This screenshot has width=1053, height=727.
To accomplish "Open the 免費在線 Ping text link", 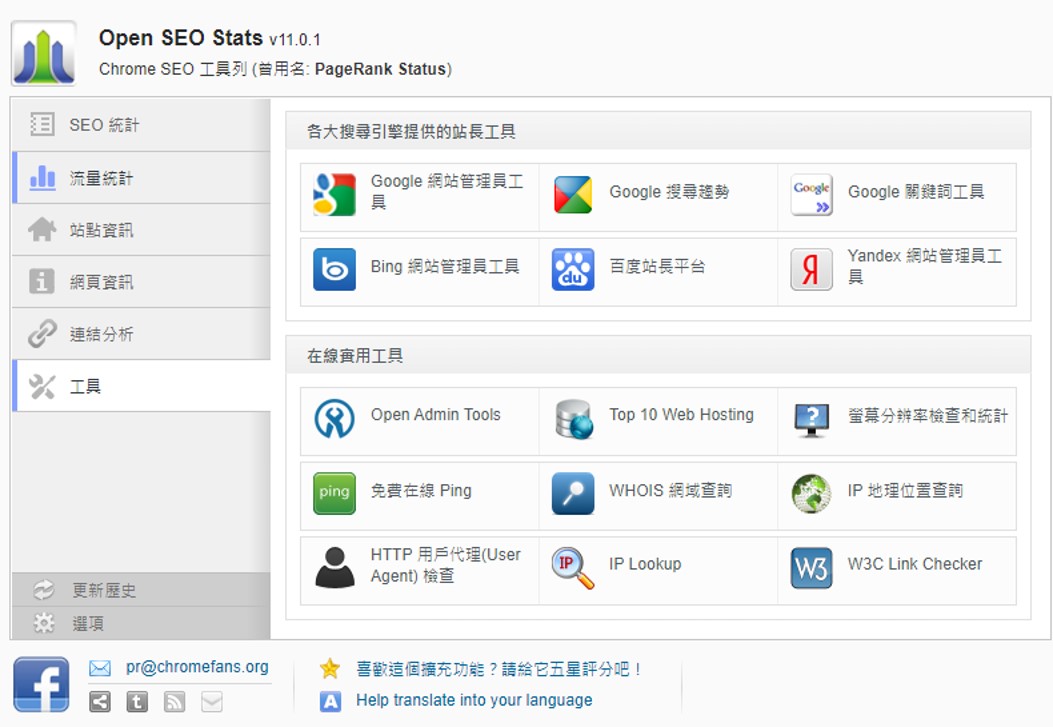I will pyautogui.click(x=421, y=491).
